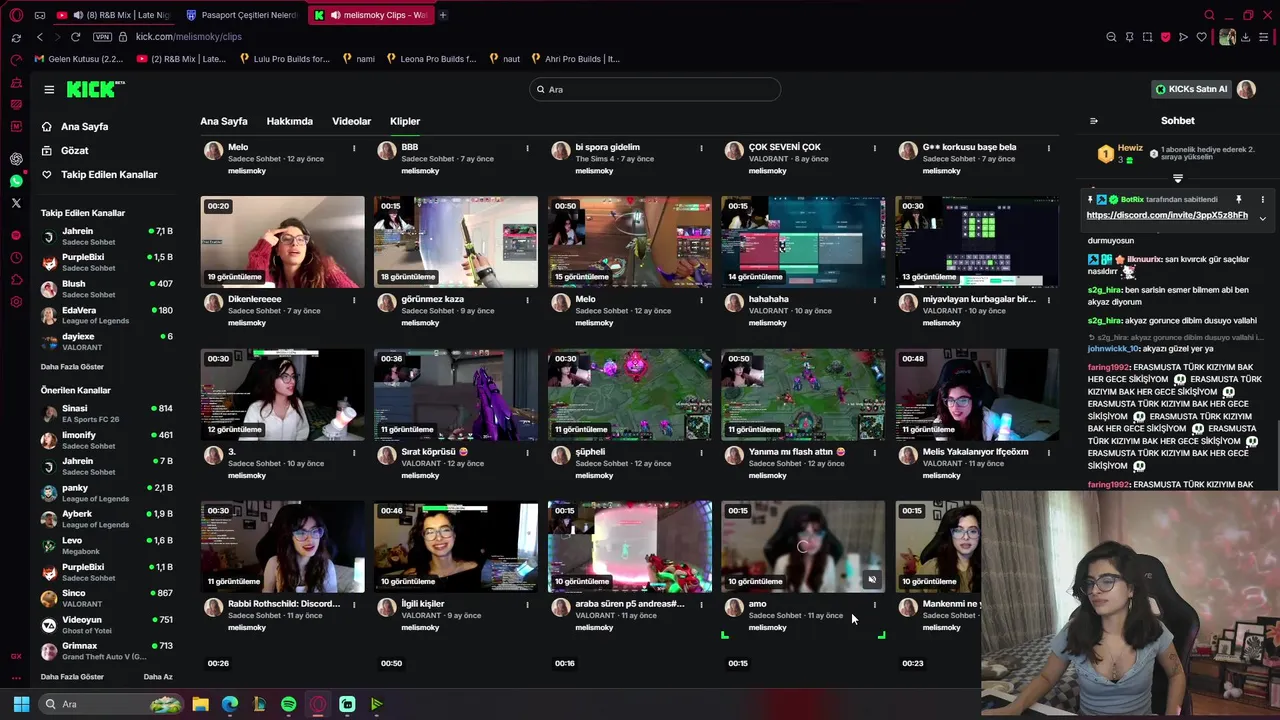Open options menu for hahahaha clip

(x=874, y=299)
